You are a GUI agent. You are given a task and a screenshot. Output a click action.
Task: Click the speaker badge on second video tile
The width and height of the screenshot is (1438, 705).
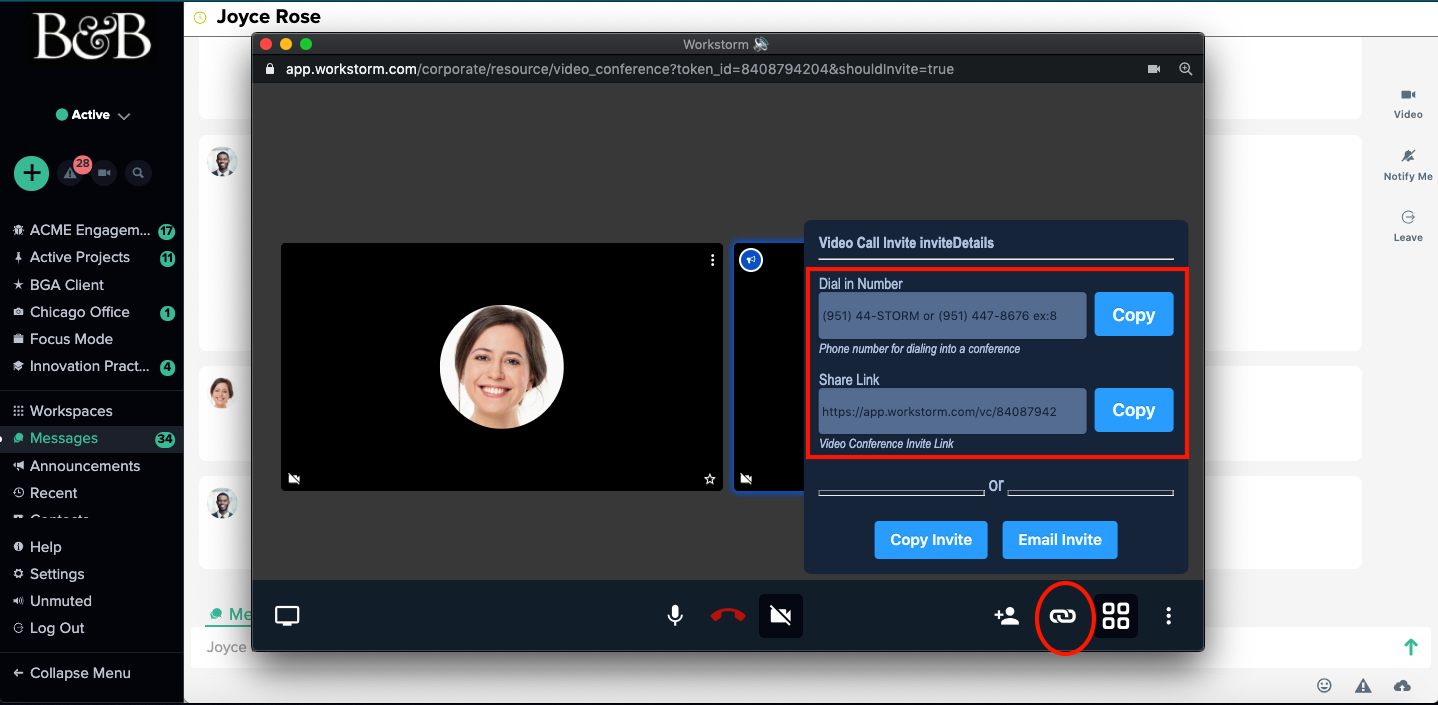coord(751,260)
